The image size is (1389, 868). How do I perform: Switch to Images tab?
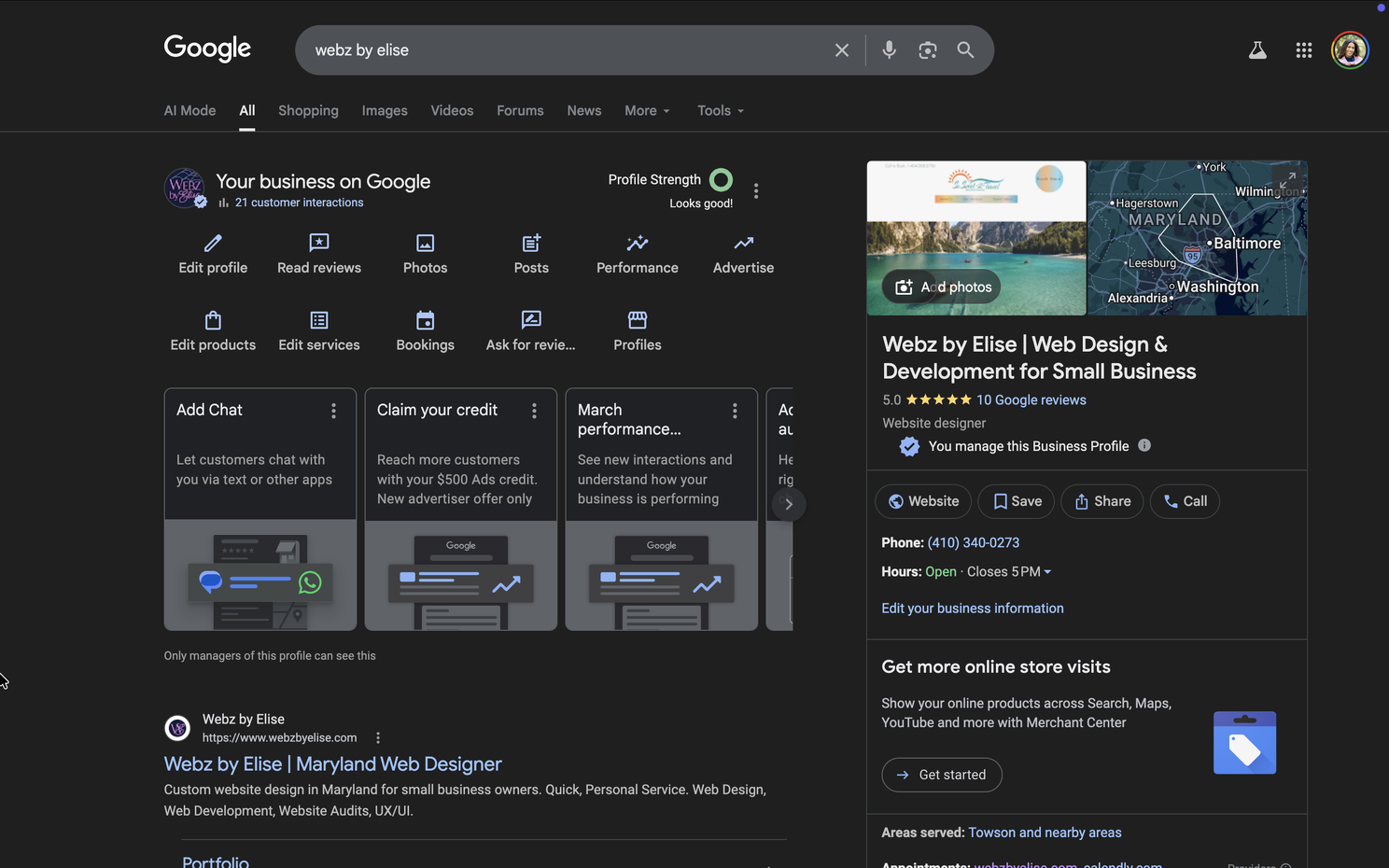click(385, 110)
